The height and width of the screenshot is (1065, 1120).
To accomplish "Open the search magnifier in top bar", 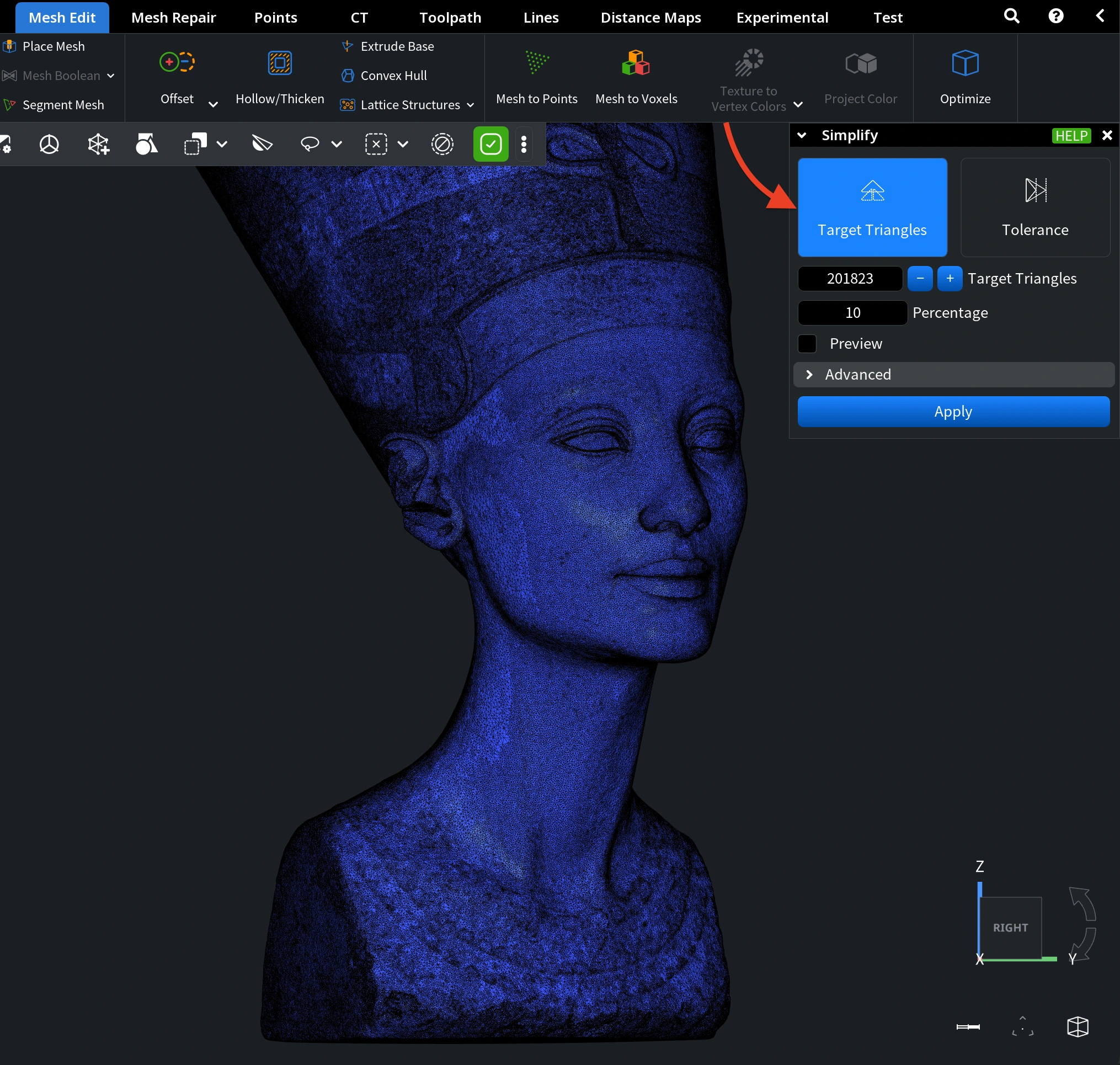I will 1011,17.
